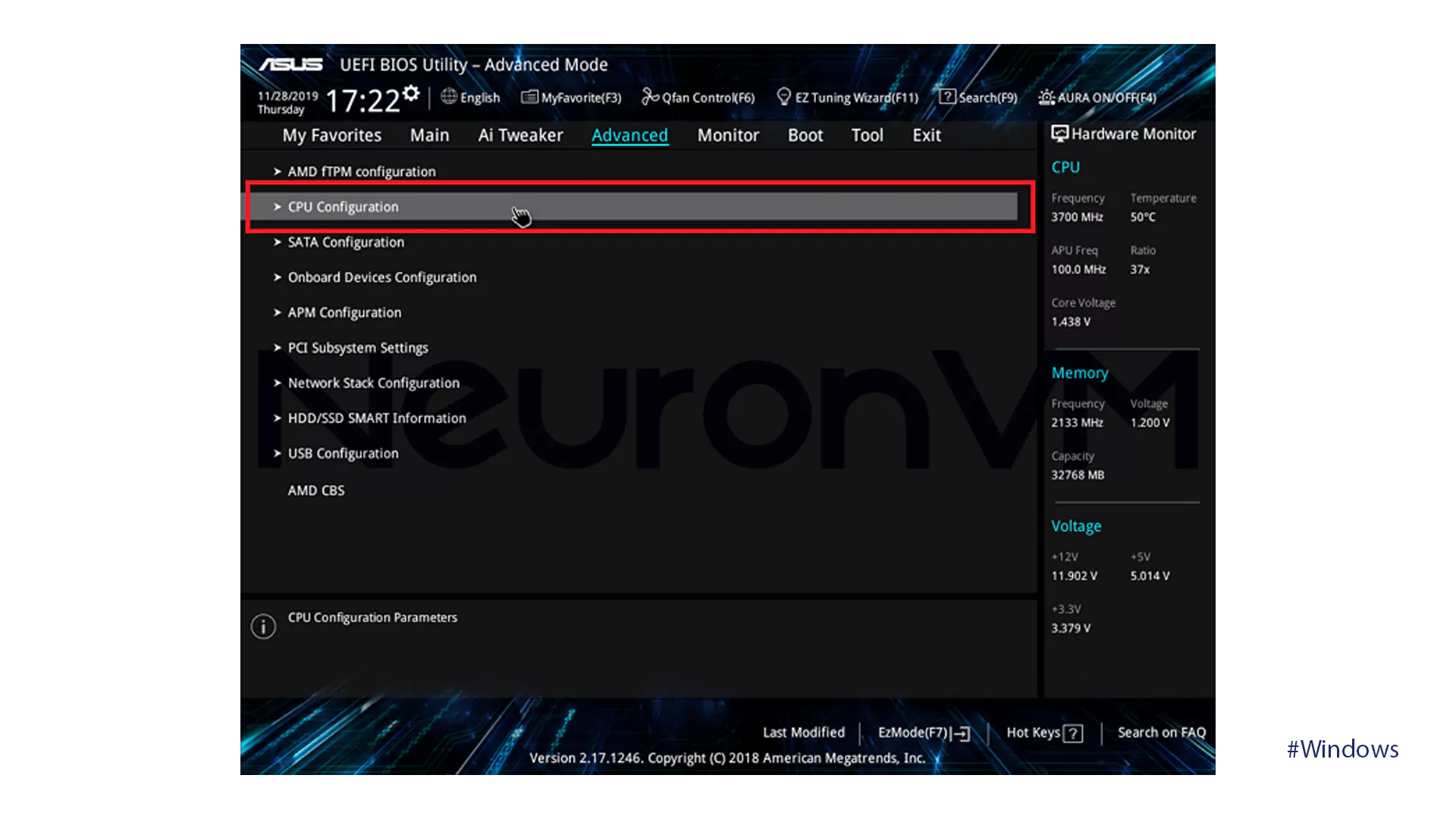Viewport: 1456px width, 819px height.
Task: Open HDD/SSD SMART Information entry
Action: pos(377,419)
